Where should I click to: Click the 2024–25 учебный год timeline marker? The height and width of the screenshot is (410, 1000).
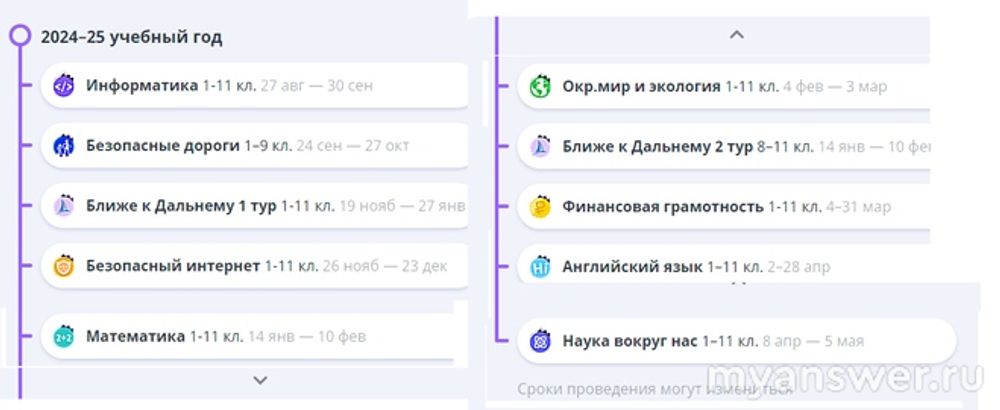click(19, 37)
